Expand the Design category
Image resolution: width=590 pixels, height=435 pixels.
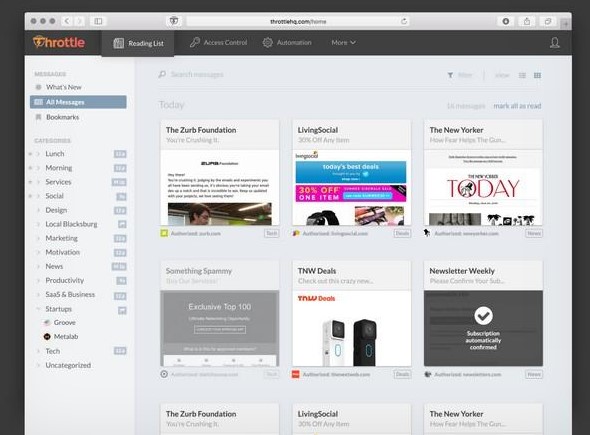point(38,210)
